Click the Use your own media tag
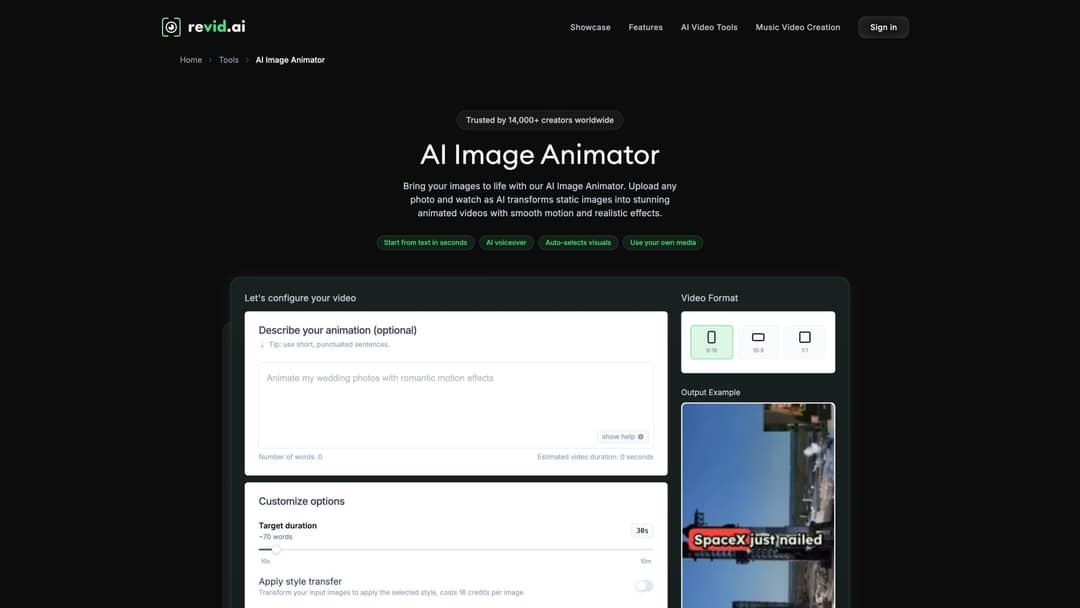 click(663, 242)
